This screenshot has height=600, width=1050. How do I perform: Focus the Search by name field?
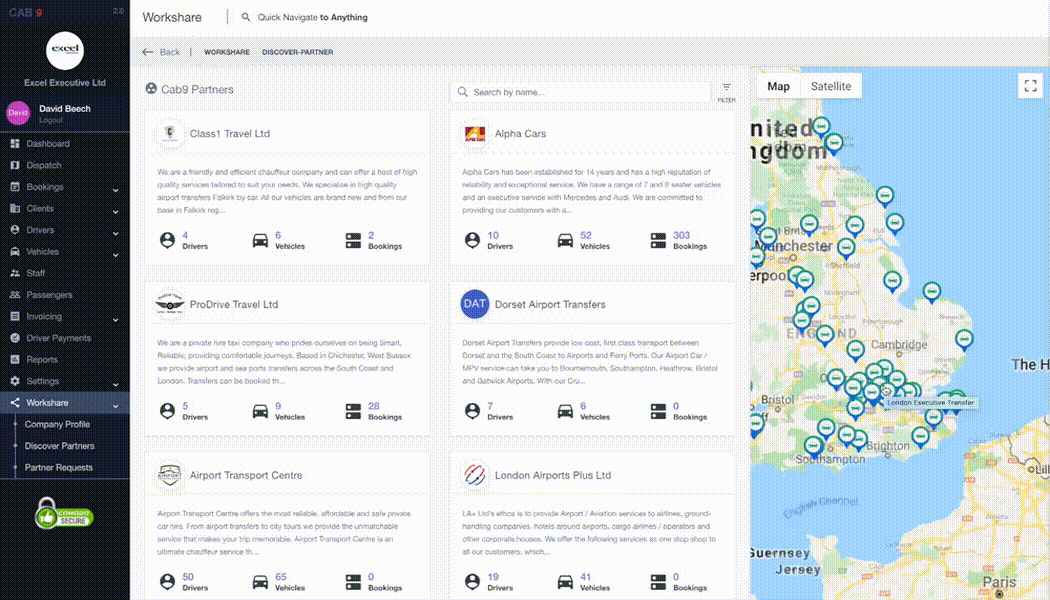[x=581, y=92]
